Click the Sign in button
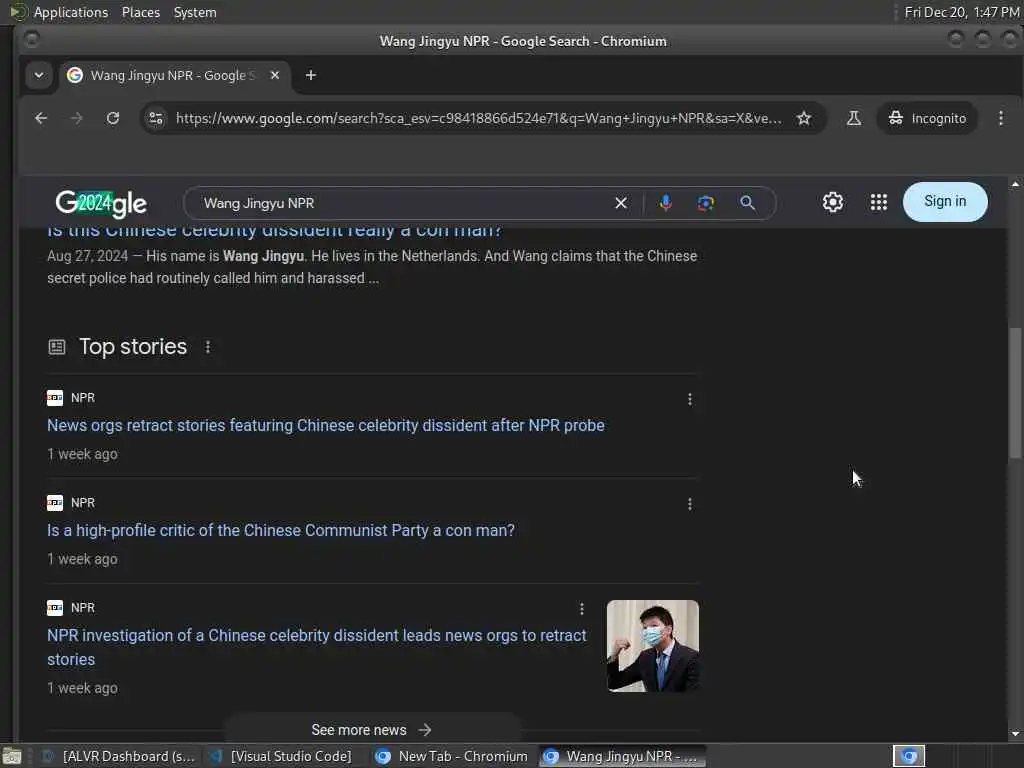1024x768 pixels. 944,202
